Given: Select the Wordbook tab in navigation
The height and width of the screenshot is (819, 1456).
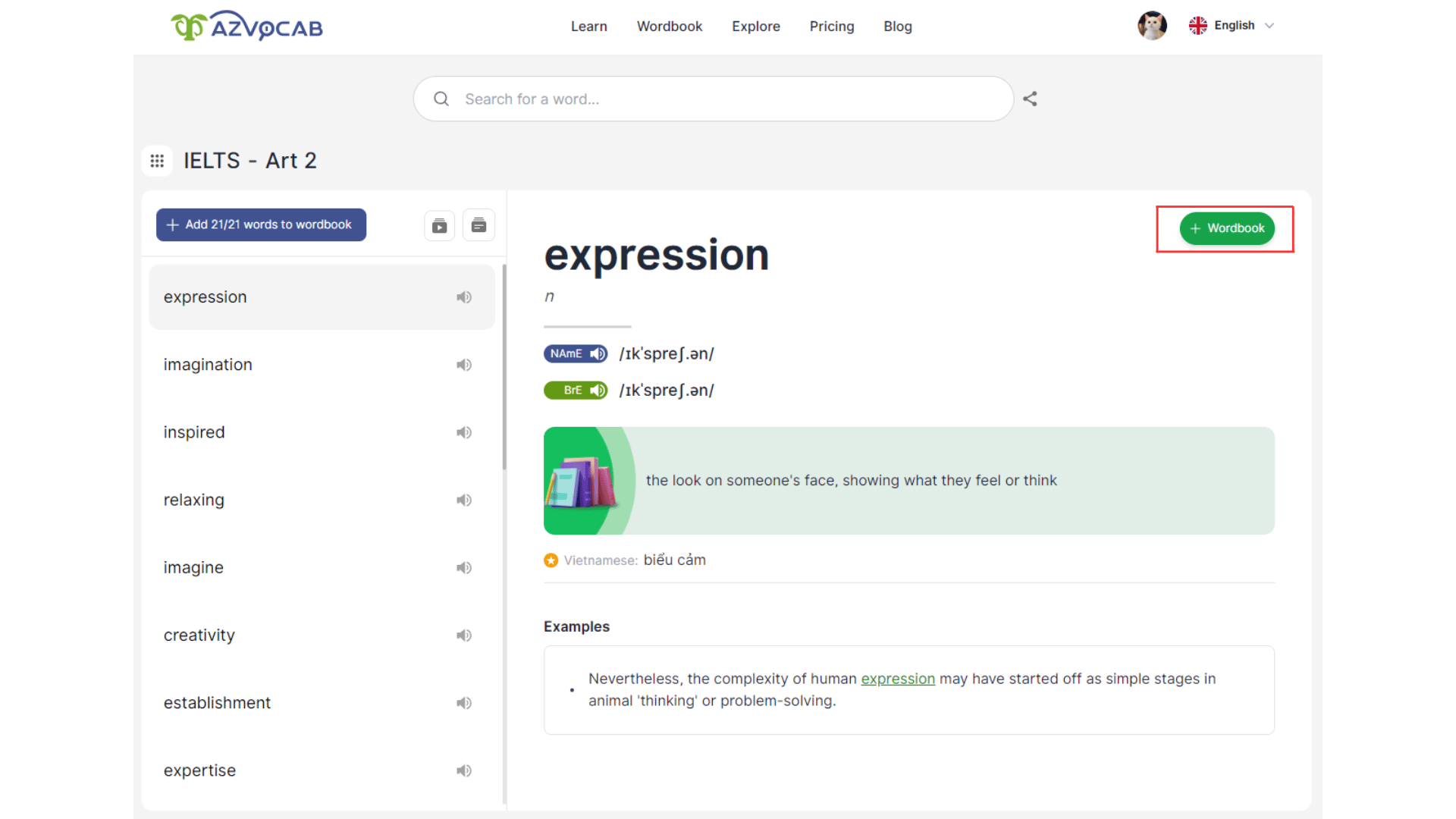Looking at the screenshot, I should [x=670, y=26].
